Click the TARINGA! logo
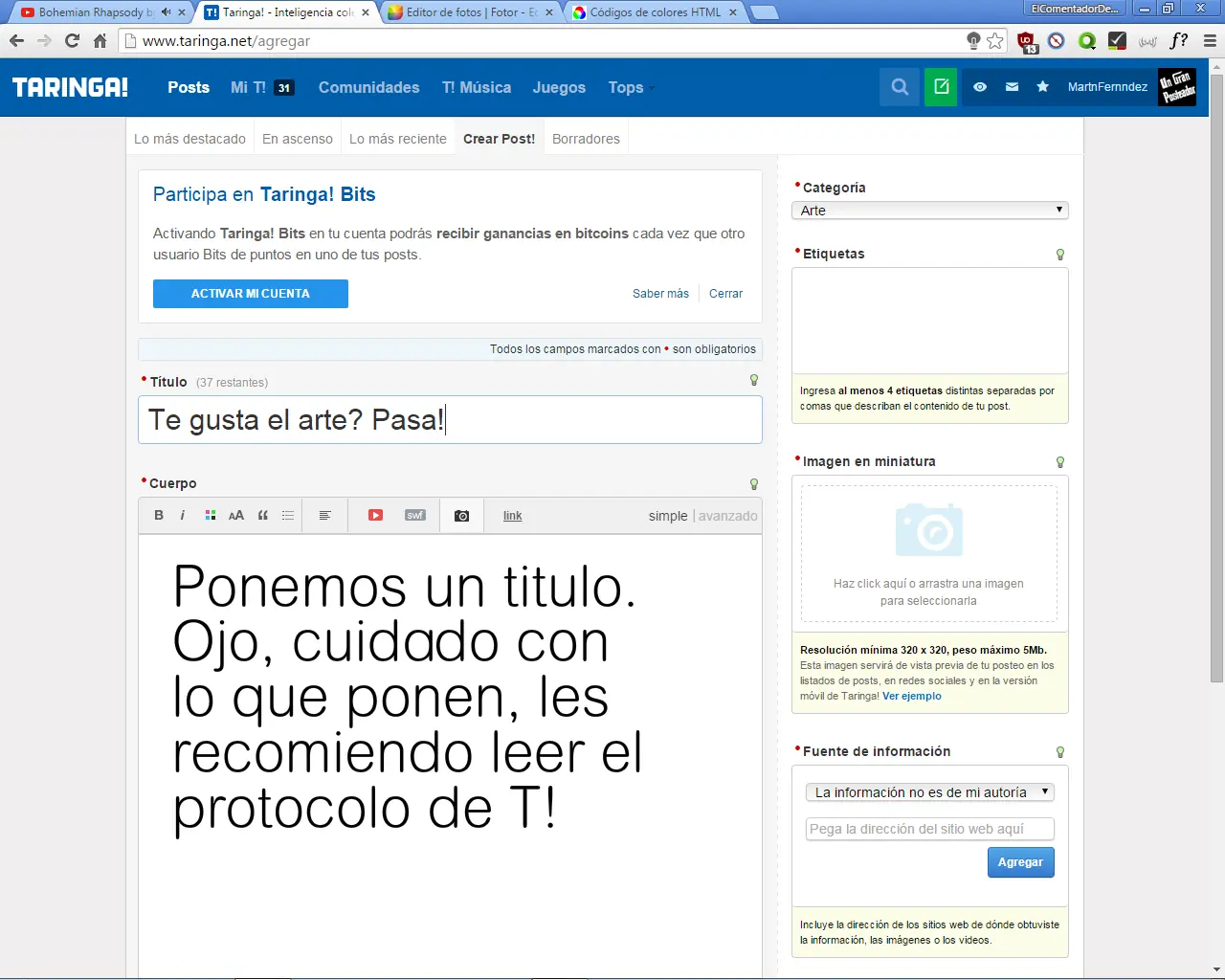Screen dimensions: 1225x980 tap(70, 87)
